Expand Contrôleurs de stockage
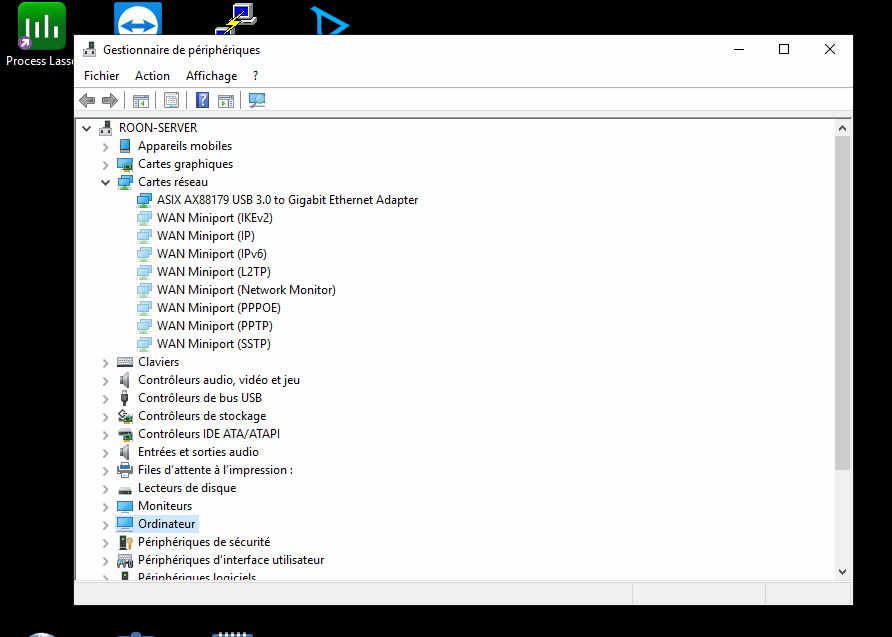The width and height of the screenshot is (892, 637). 105,417
